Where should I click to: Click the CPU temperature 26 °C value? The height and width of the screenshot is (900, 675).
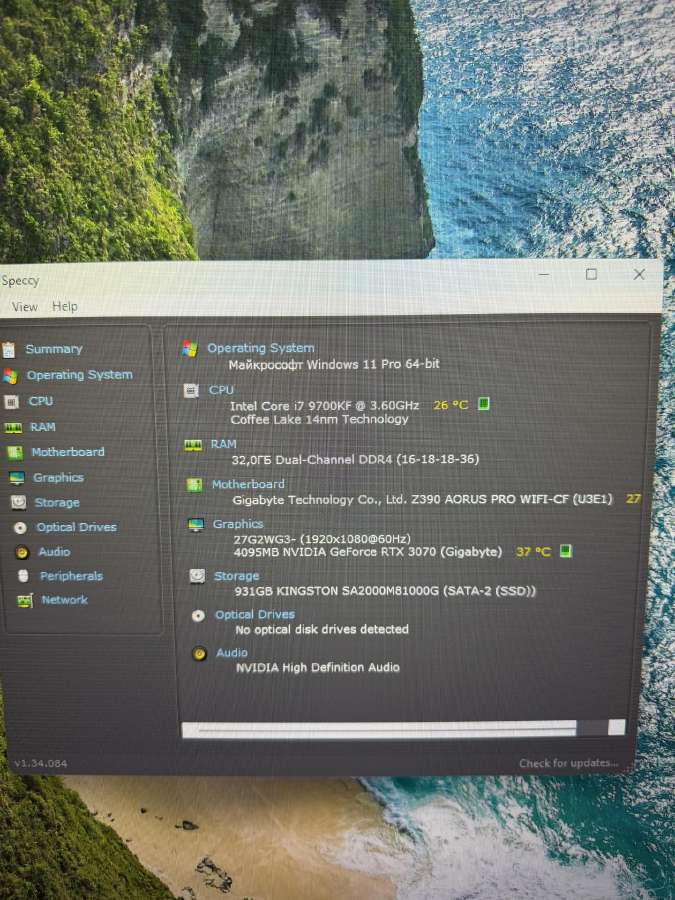(451, 405)
